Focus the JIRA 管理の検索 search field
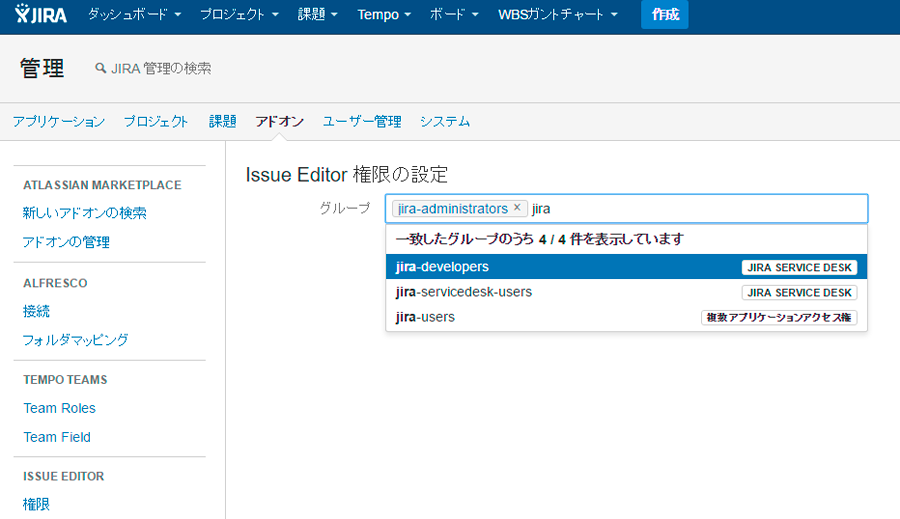Viewport: 900px width, 519px height. tap(161, 68)
